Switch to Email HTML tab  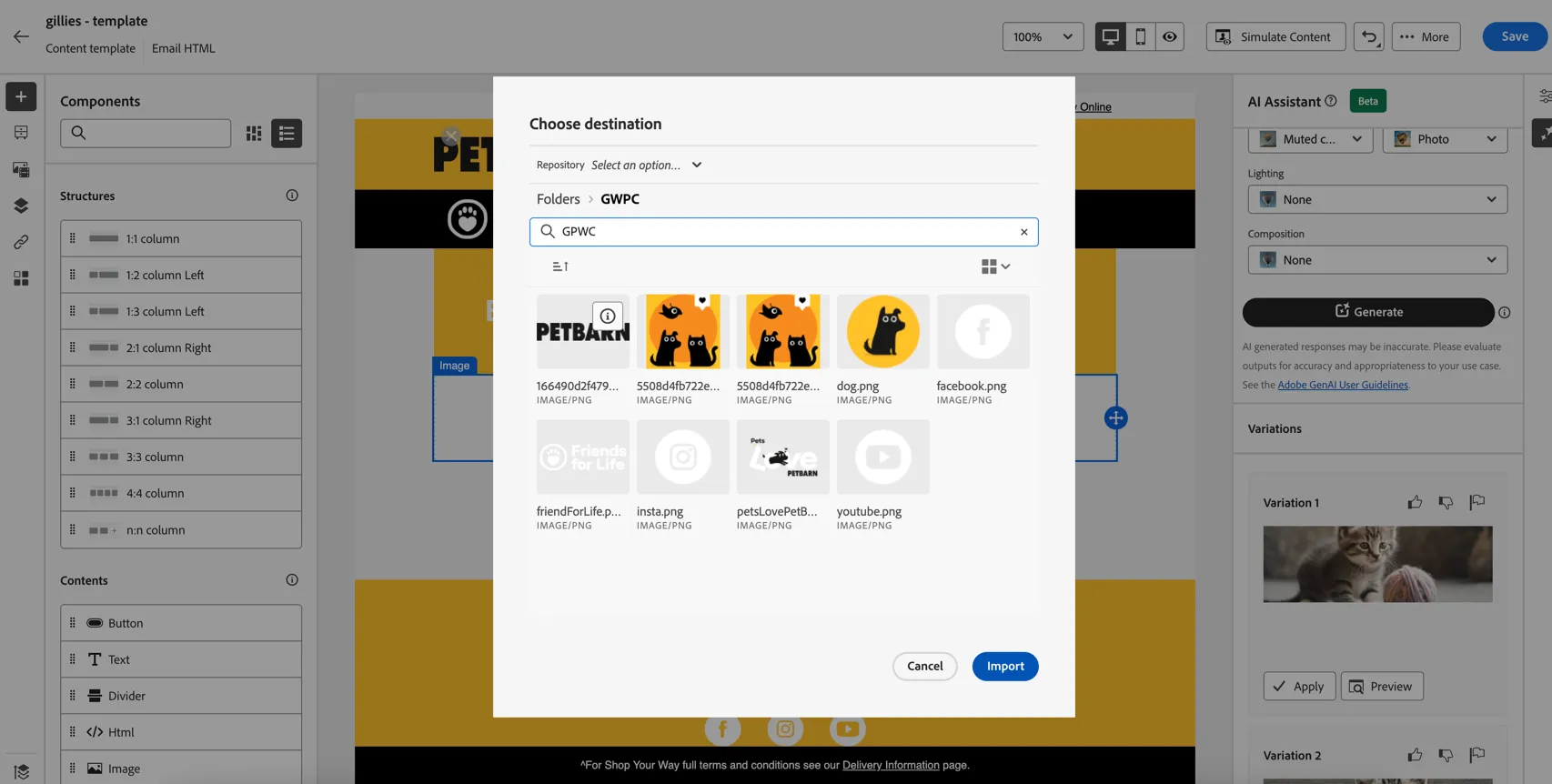(x=184, y=48)
